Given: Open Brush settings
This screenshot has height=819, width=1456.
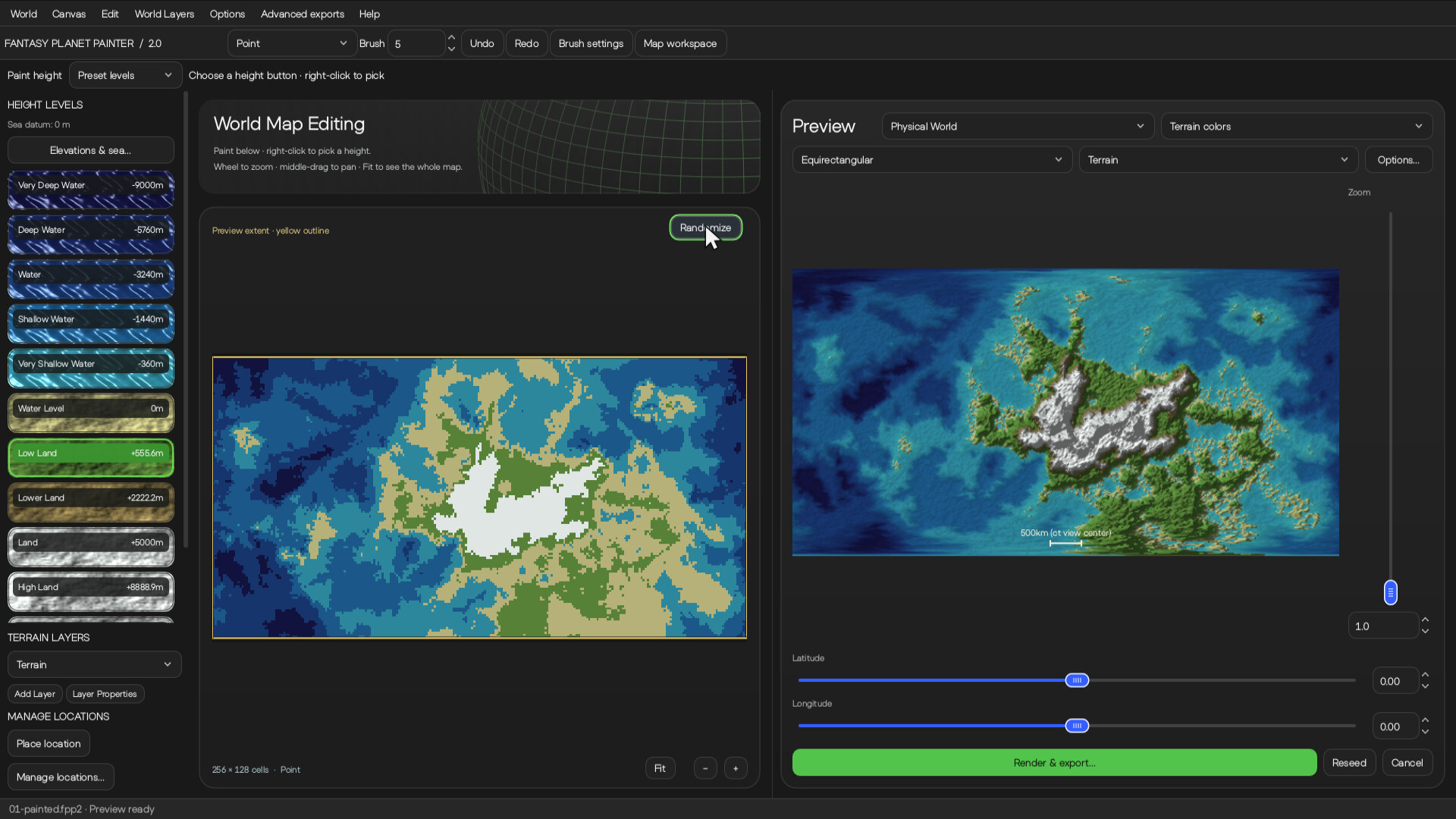Looking at the screenshot, I should point(591,43).
